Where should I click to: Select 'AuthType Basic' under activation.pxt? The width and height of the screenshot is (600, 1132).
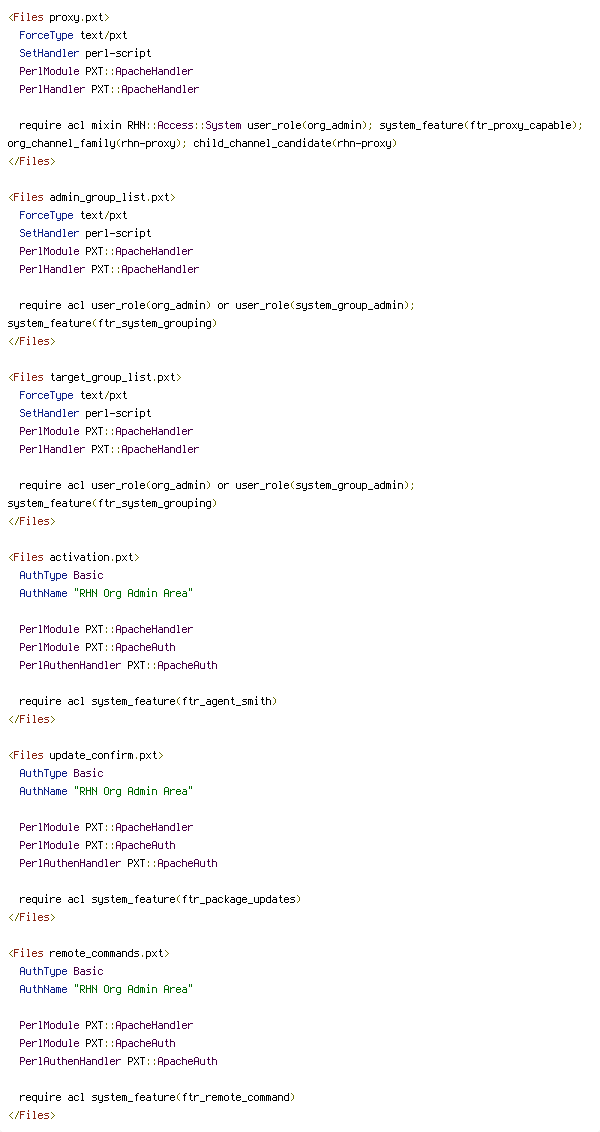point(61,575)
